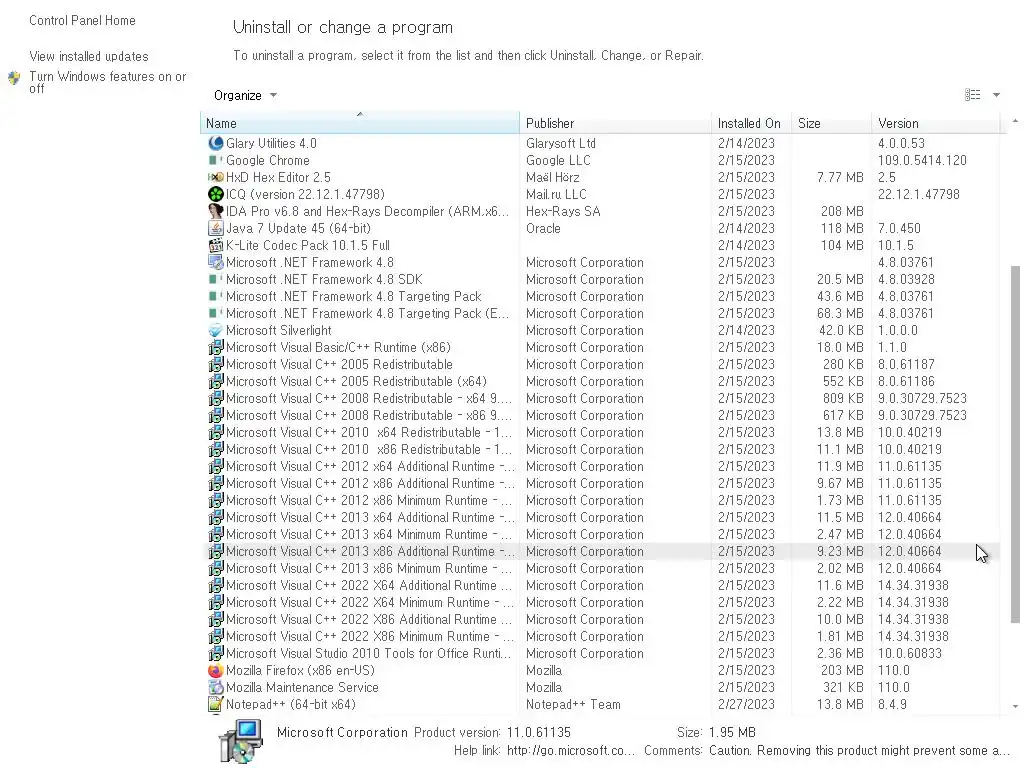Click the Google Chrome program icon
The image size is (1024, 768).
click(216, 160)
